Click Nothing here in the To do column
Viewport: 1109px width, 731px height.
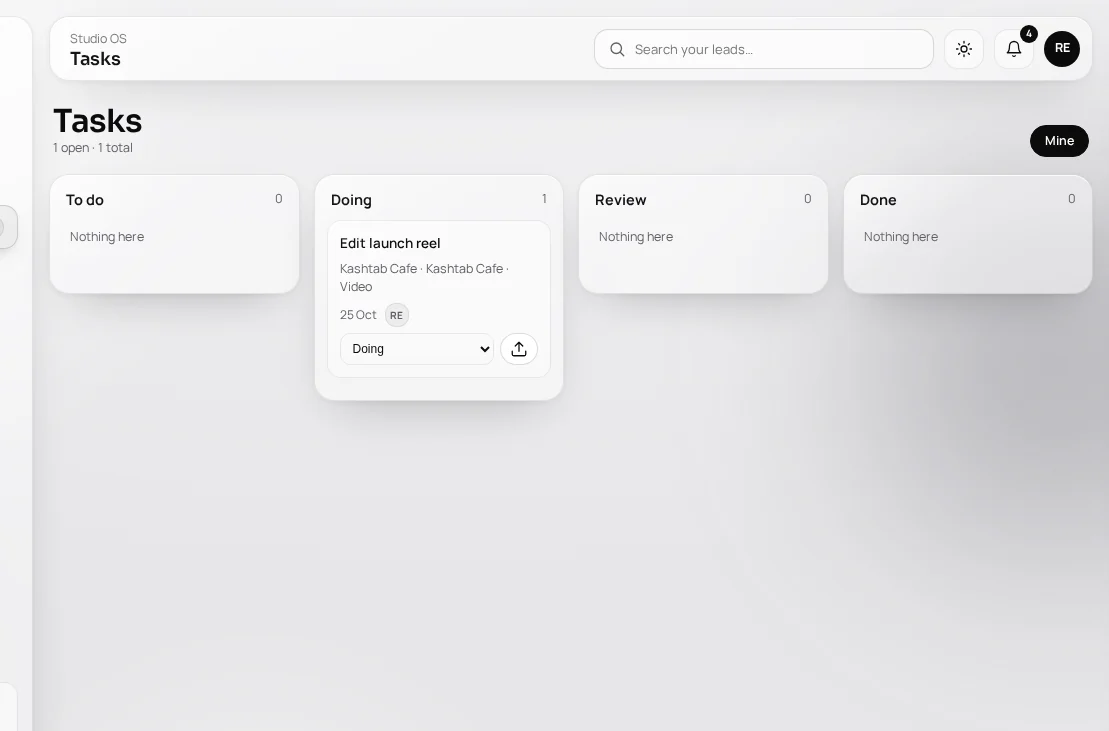coord(107,237)
